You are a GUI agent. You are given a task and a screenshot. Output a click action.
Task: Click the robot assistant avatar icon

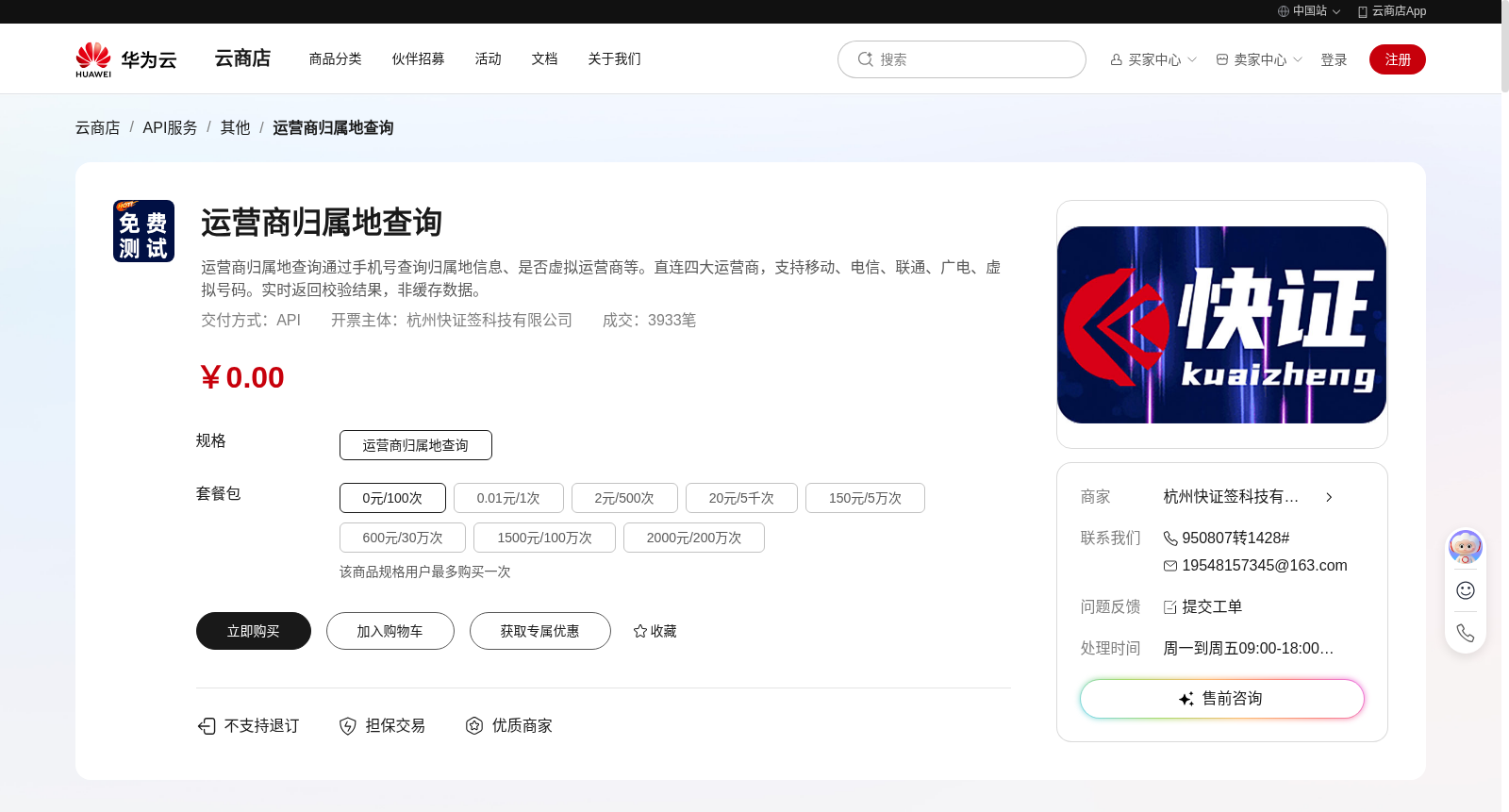click(x=1465, y=547)
